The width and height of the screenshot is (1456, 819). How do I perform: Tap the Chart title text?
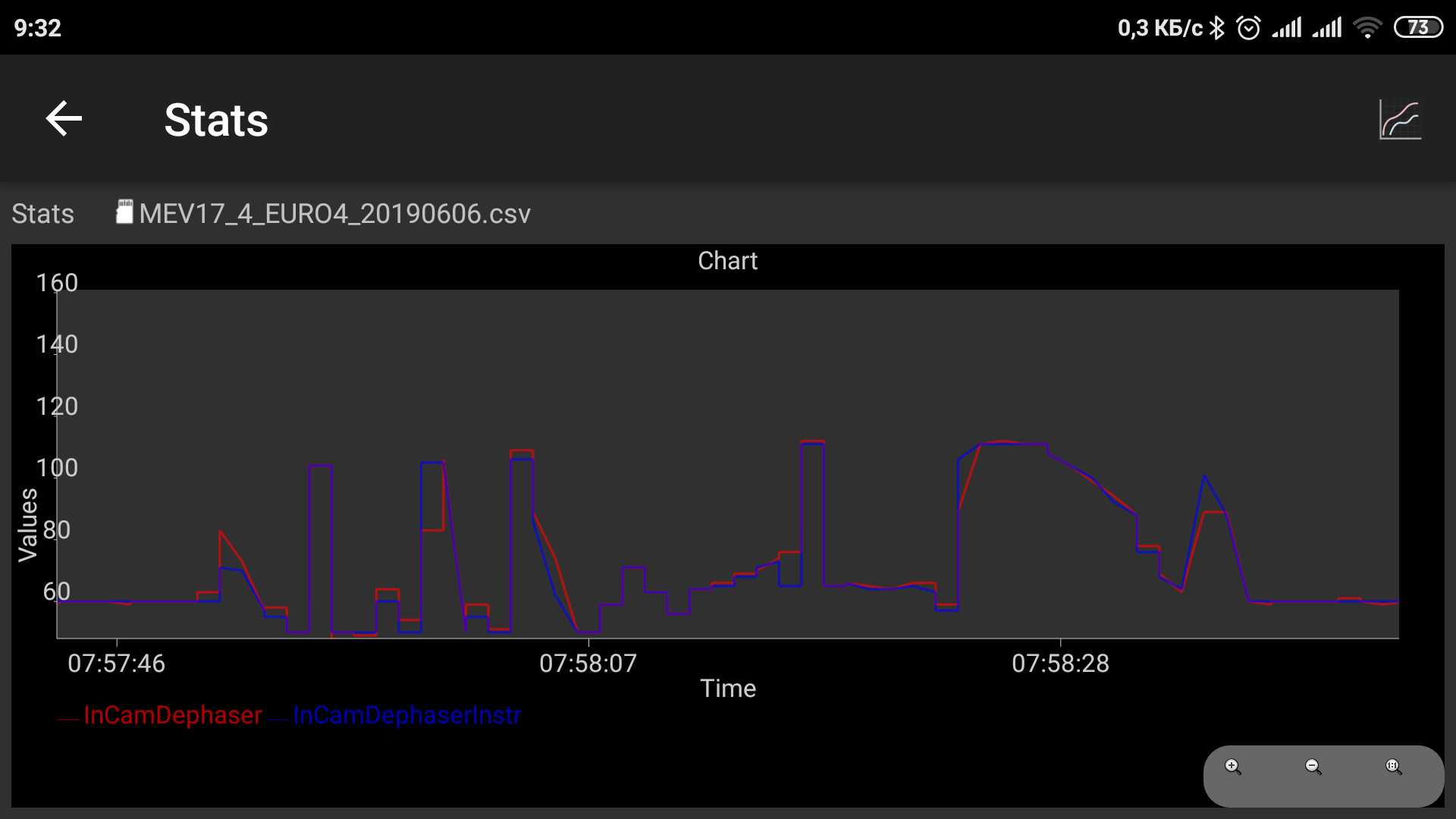[727, 261]
